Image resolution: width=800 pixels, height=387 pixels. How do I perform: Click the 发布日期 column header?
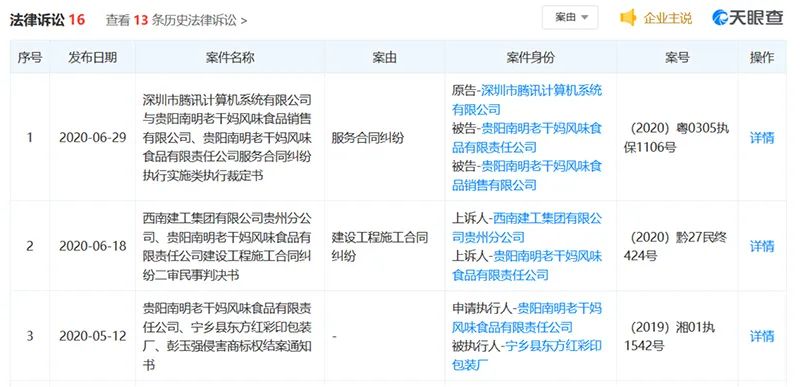click(92, 57)
